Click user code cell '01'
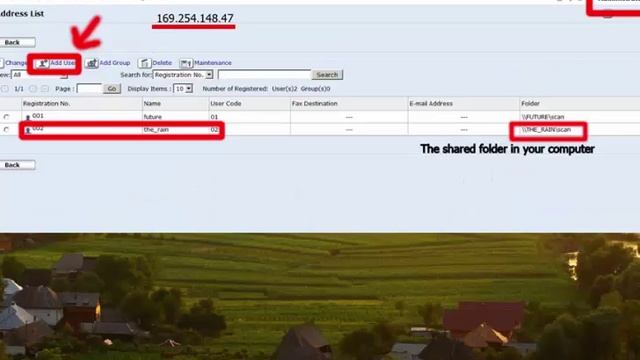The width and height of the screenshot is (640, 360). 214,117
